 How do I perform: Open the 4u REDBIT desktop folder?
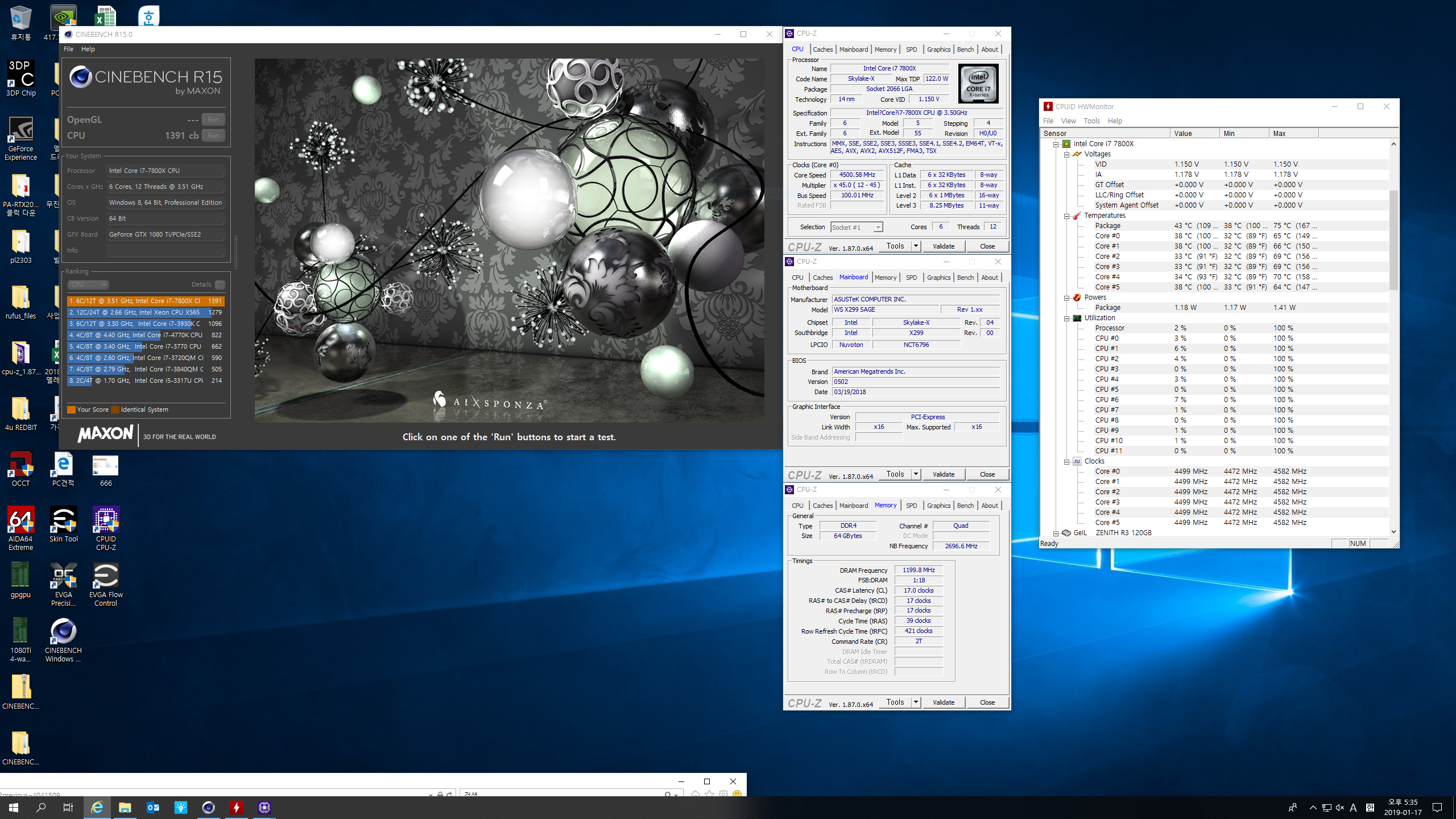point(20,413)
